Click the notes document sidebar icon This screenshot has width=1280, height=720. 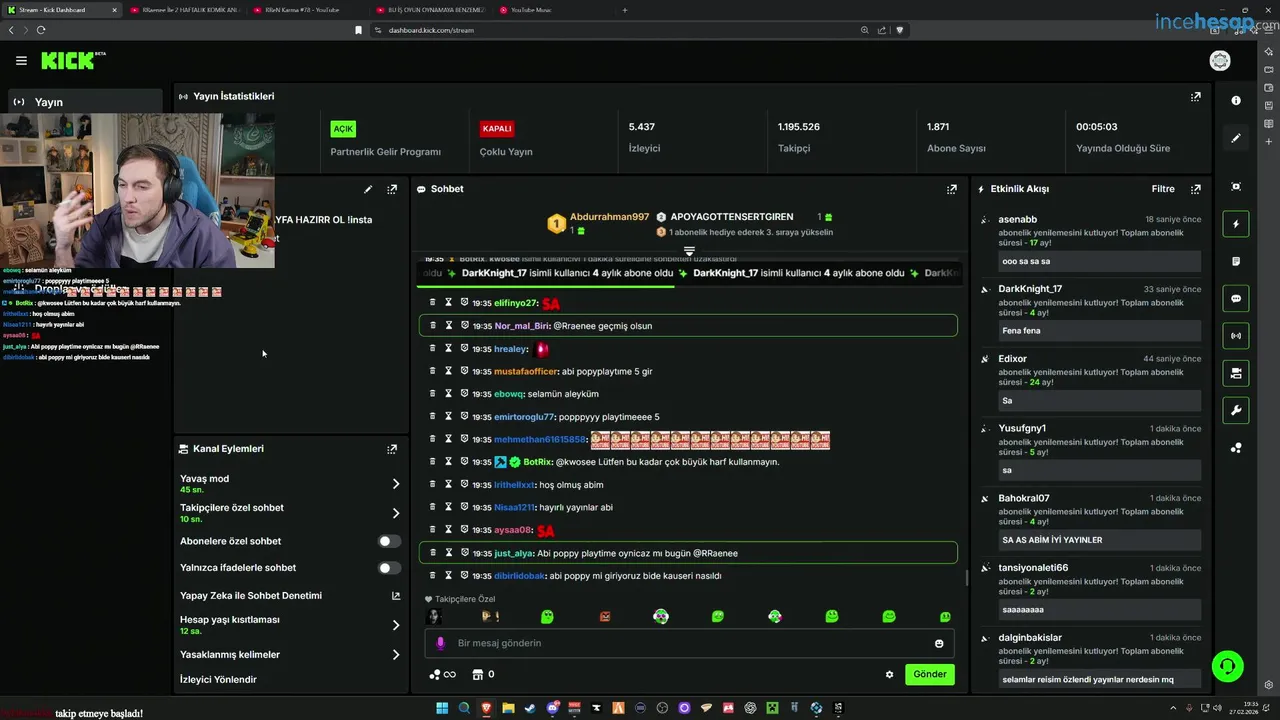click(1236, 261)
